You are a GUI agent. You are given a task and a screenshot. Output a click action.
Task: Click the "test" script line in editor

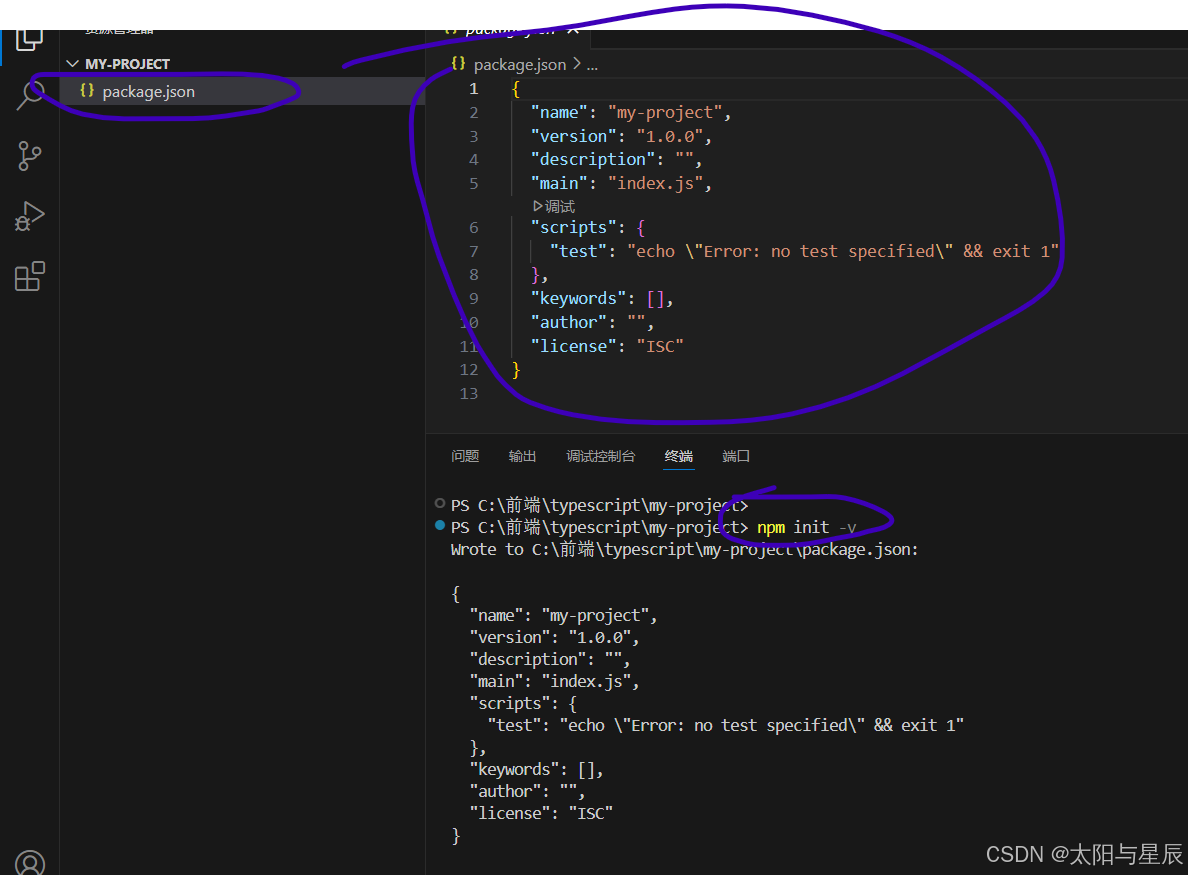point(804,252)
